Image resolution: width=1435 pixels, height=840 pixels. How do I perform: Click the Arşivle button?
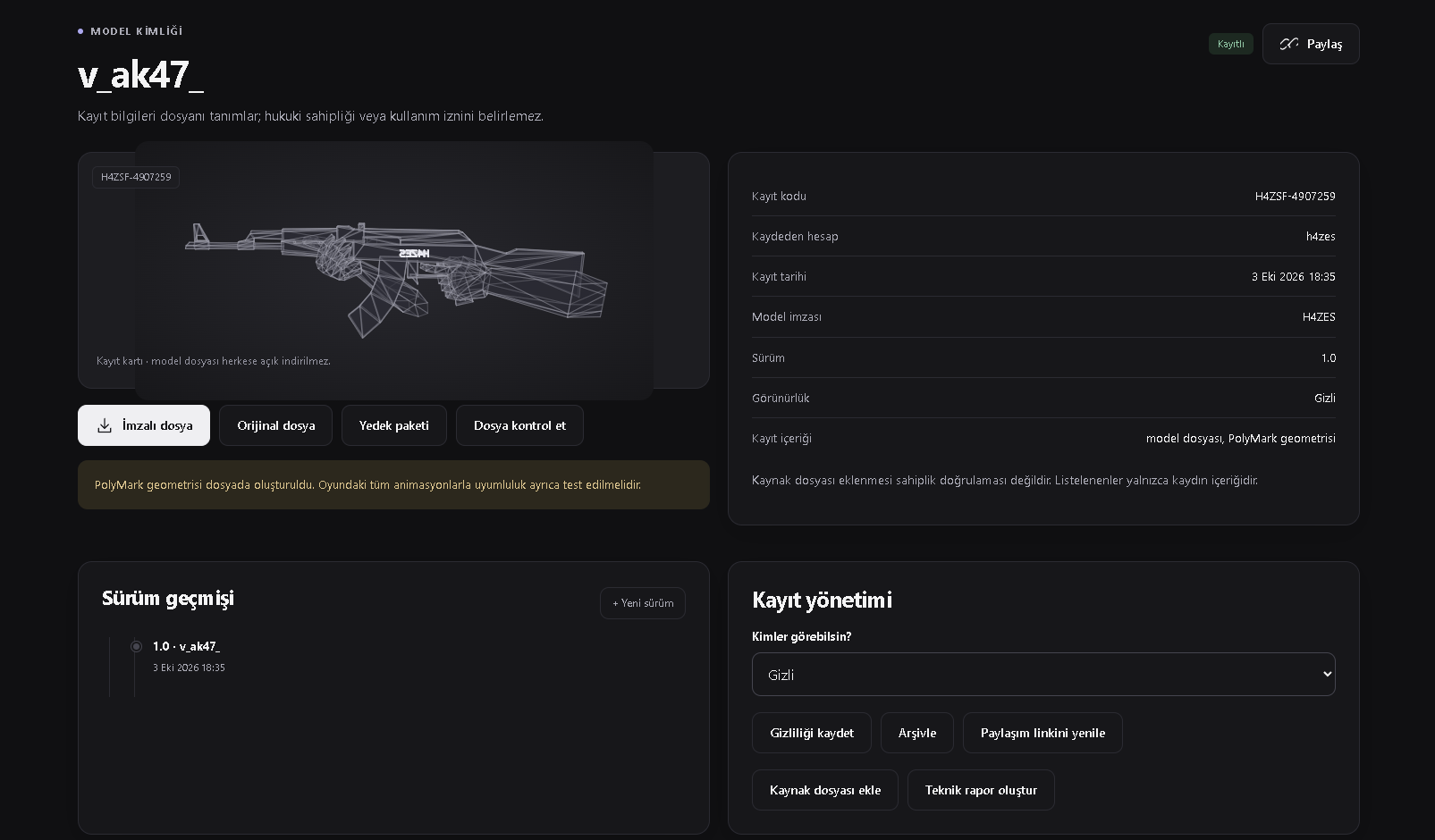(917, 733)
